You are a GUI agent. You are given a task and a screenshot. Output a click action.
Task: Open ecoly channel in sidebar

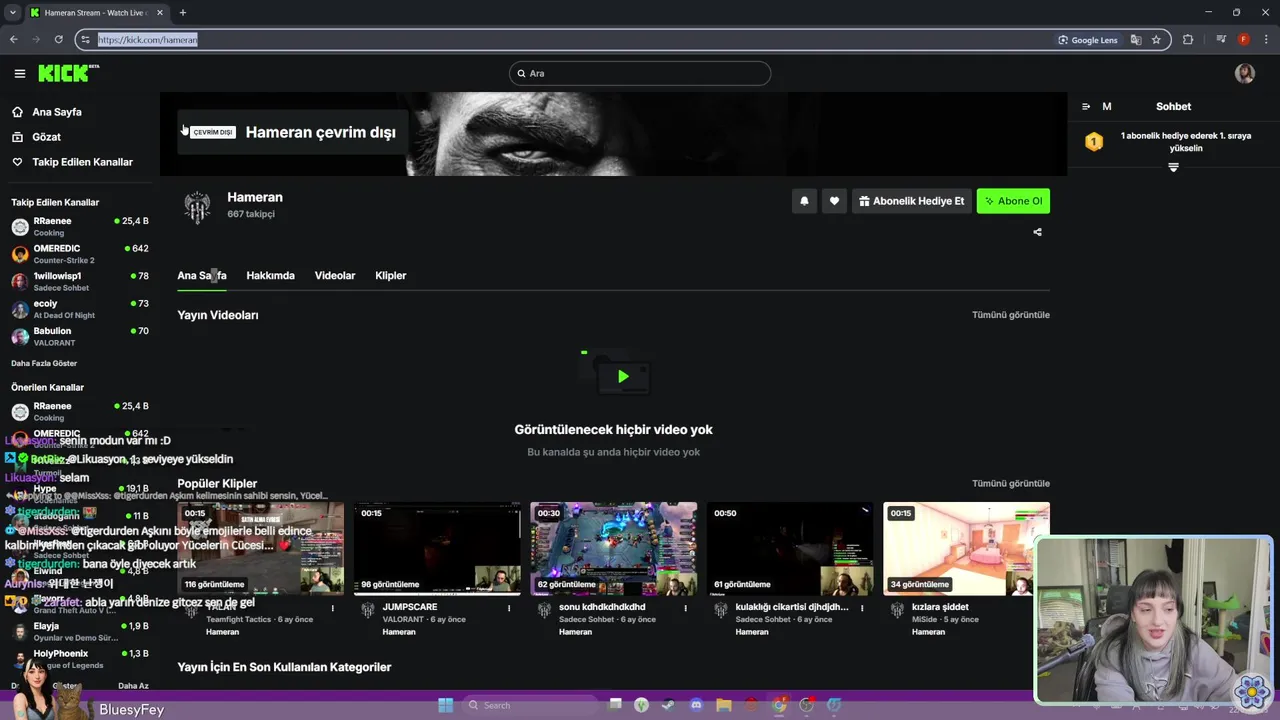pos(80,309)
